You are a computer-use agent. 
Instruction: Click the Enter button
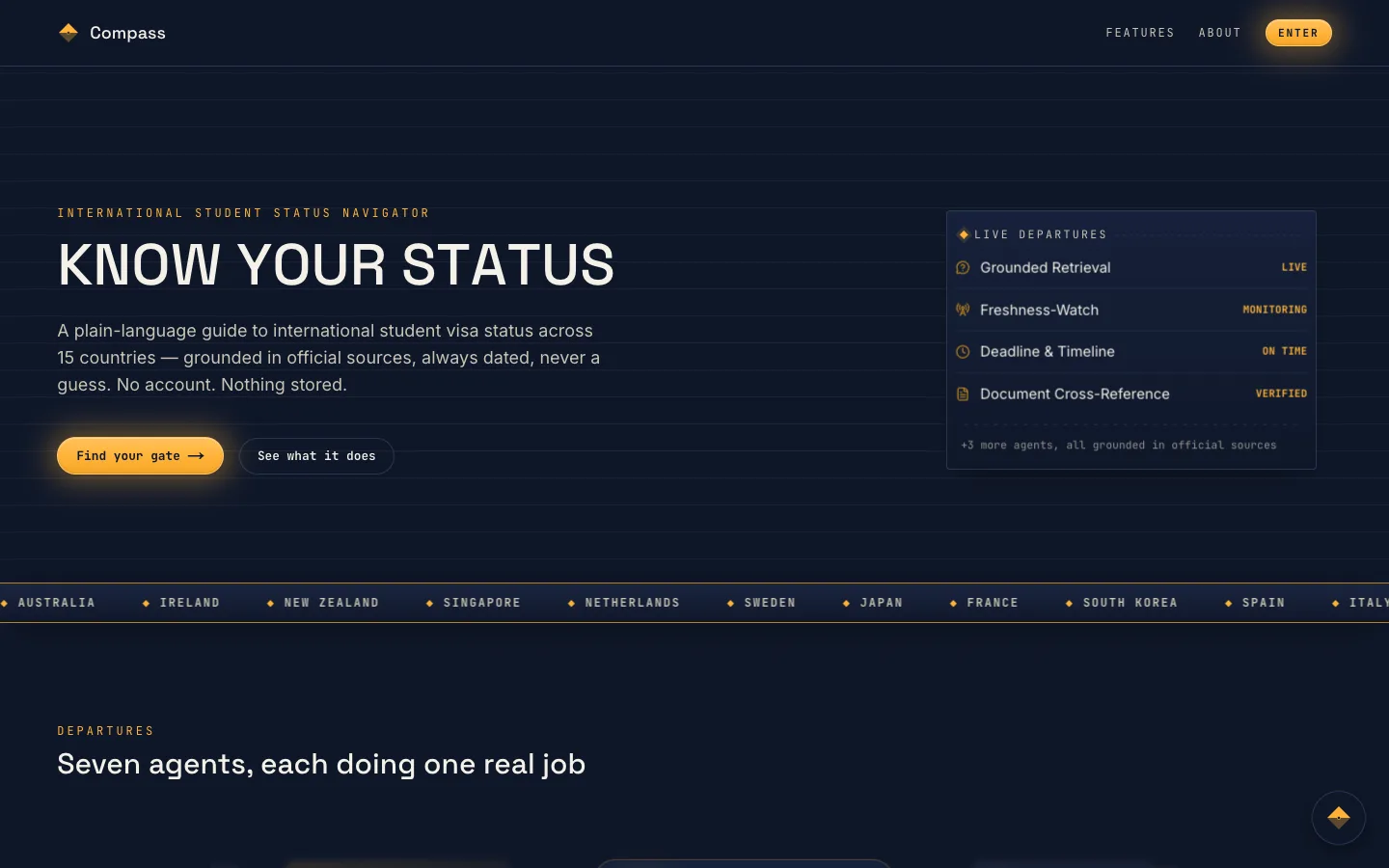[1298, 33]
